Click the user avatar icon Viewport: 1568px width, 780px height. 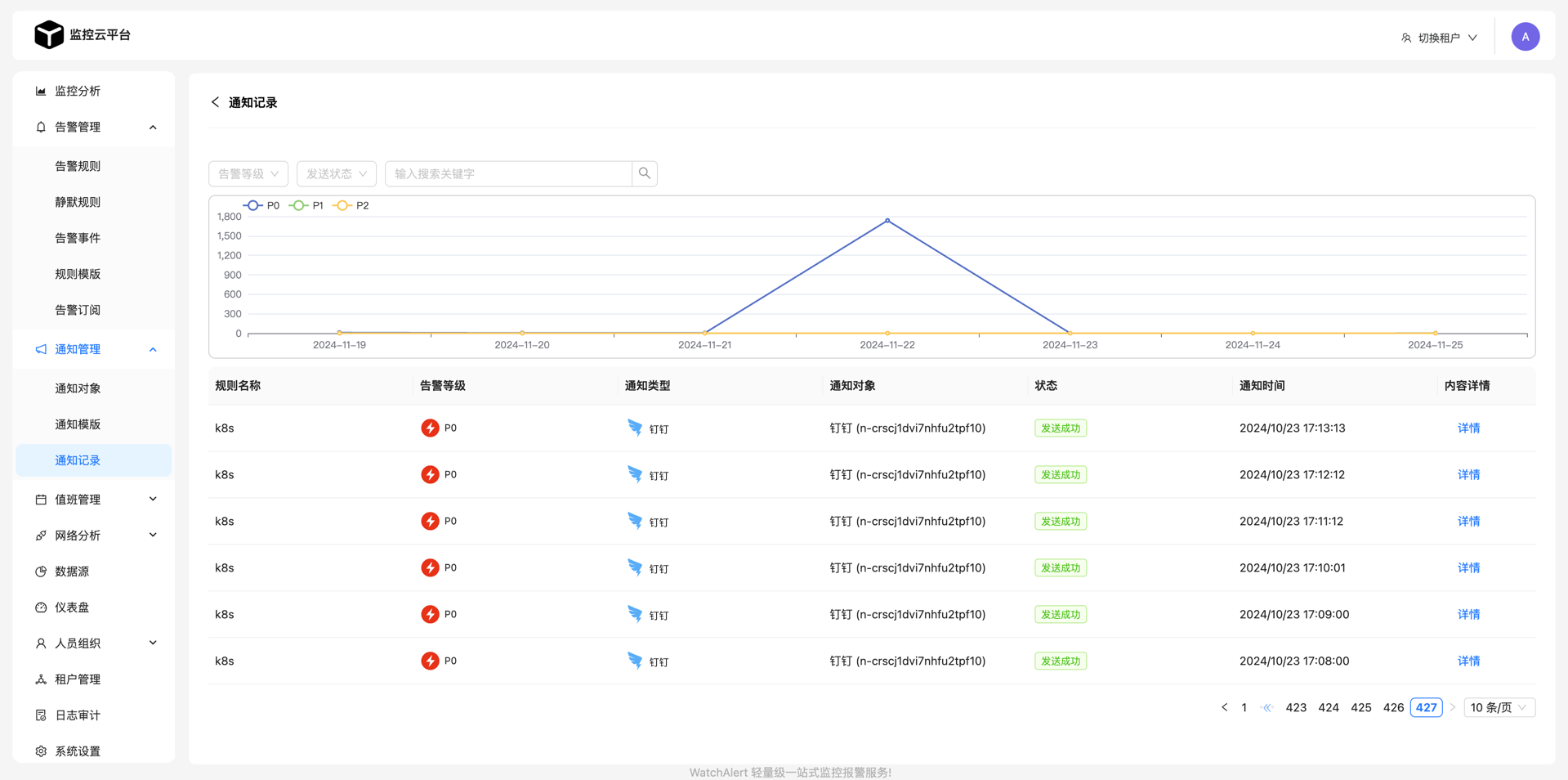click(1525, 37)
